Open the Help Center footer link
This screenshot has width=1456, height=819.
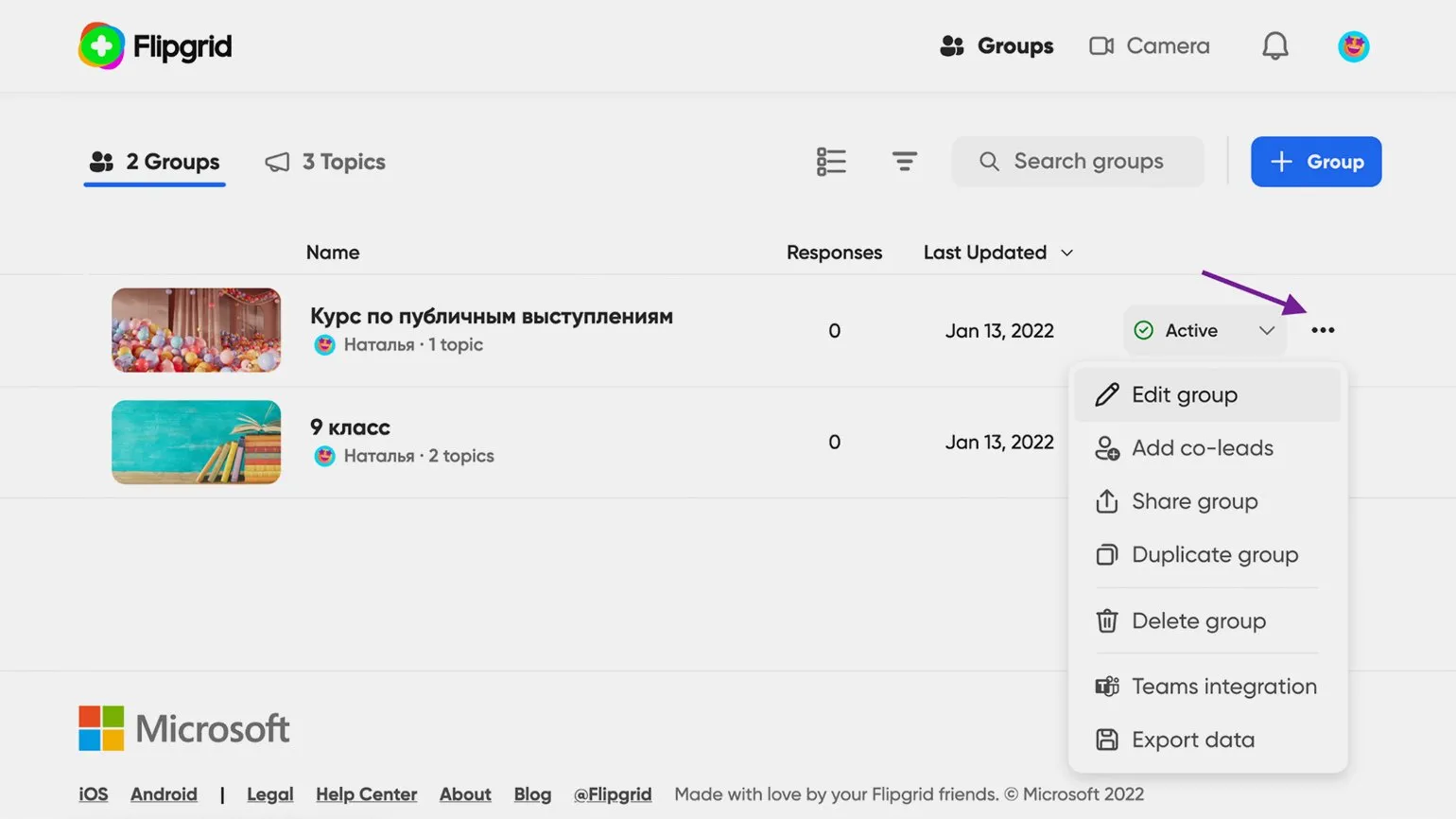(366, 794)
